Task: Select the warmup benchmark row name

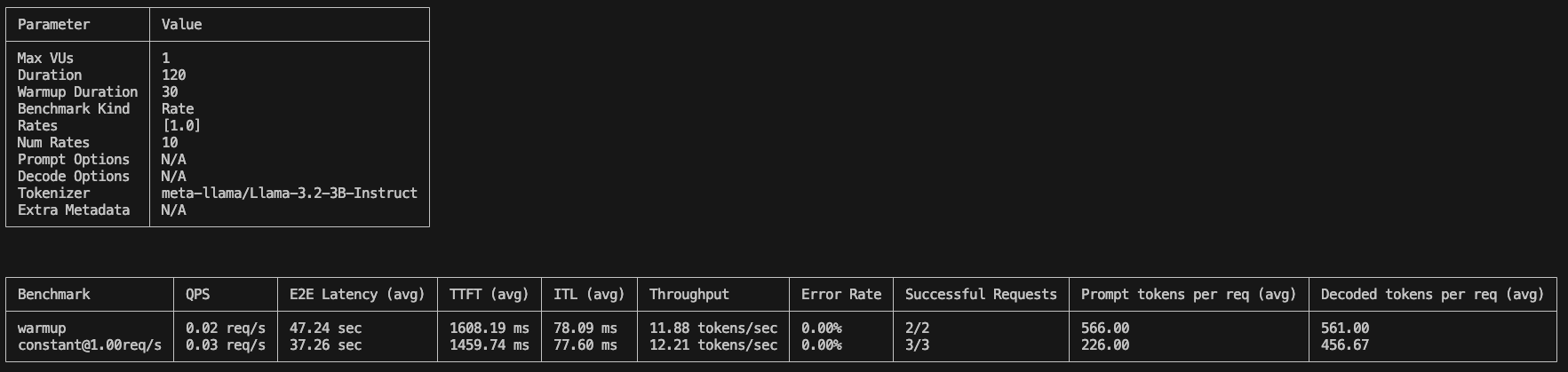Action: [x=42, y=328]
